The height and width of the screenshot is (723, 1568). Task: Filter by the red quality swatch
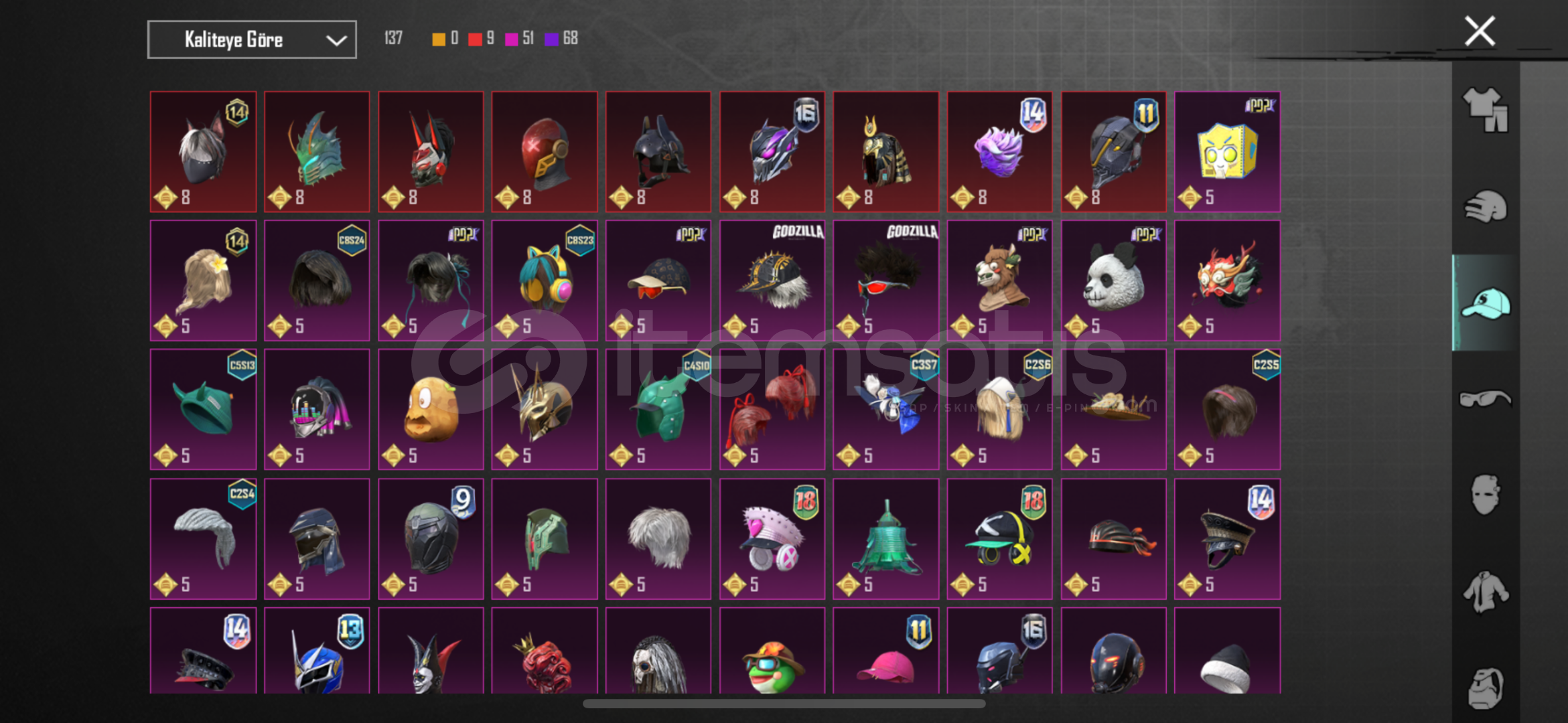475,39
